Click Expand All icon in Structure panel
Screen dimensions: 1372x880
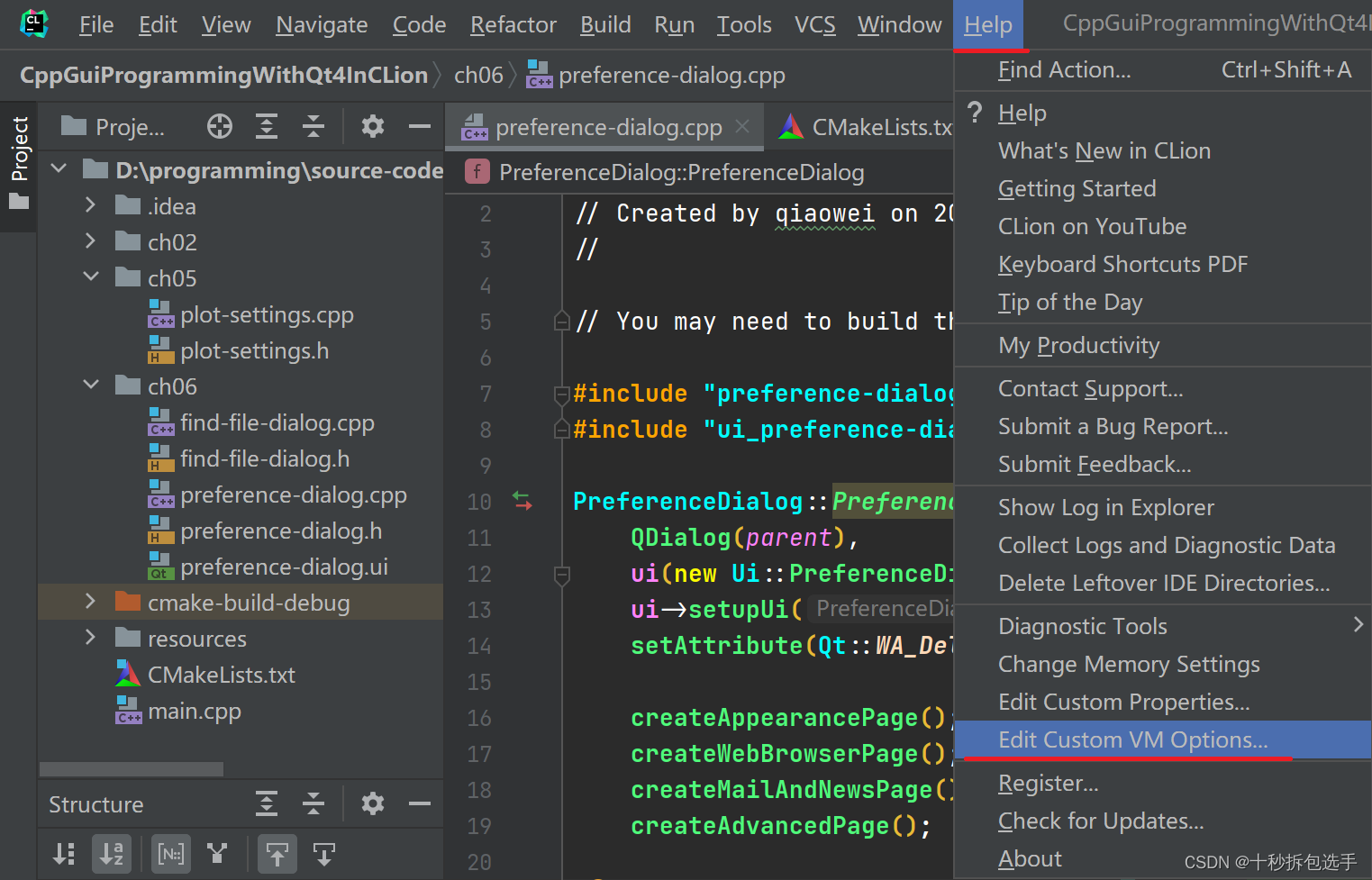(267, 803)
